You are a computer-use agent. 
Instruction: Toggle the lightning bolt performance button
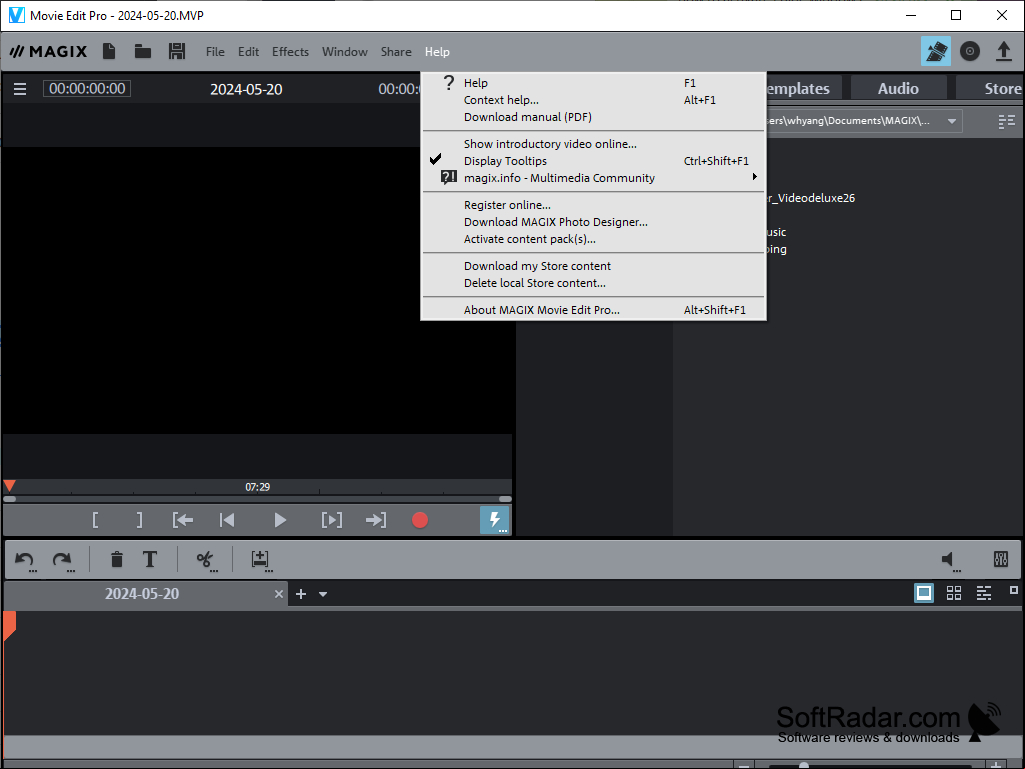coord(495,521)
